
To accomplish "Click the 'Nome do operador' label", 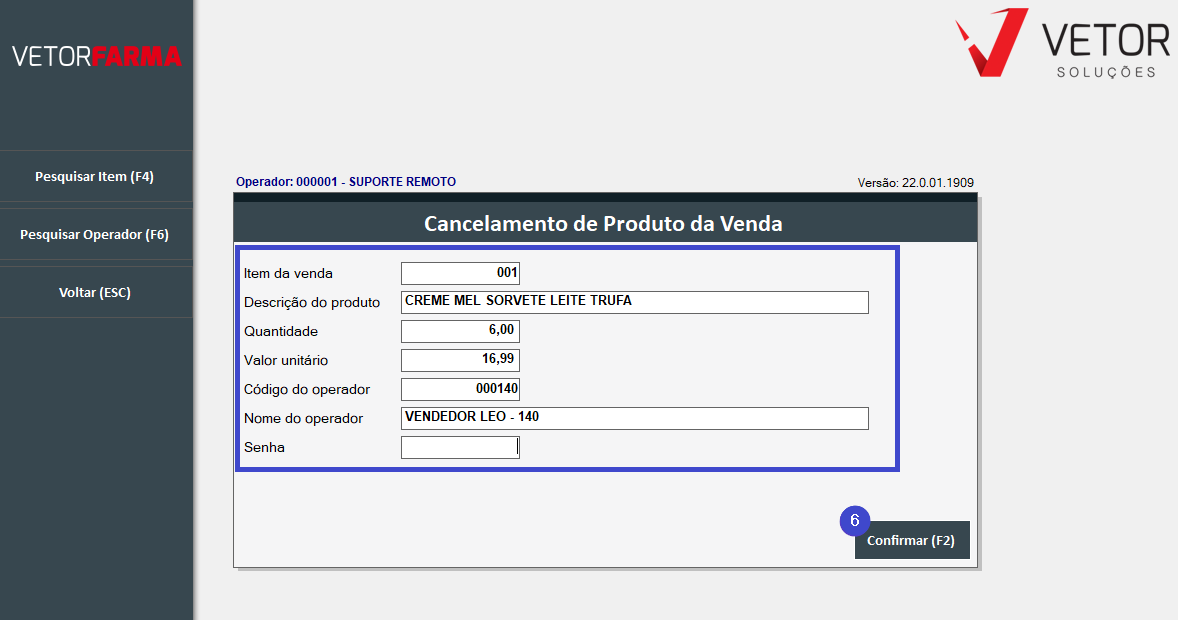I will pyautogui.click(x=304, y=419).
